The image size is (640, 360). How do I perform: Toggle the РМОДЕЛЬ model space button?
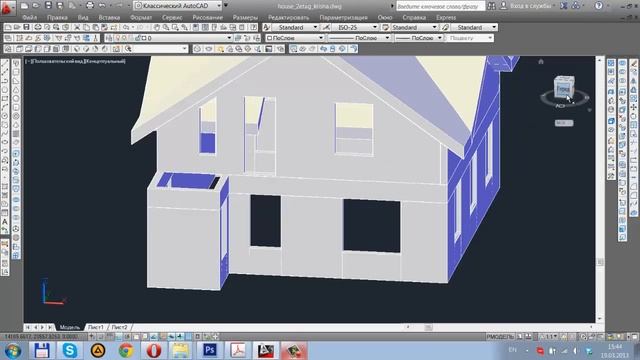click(500, 337)
